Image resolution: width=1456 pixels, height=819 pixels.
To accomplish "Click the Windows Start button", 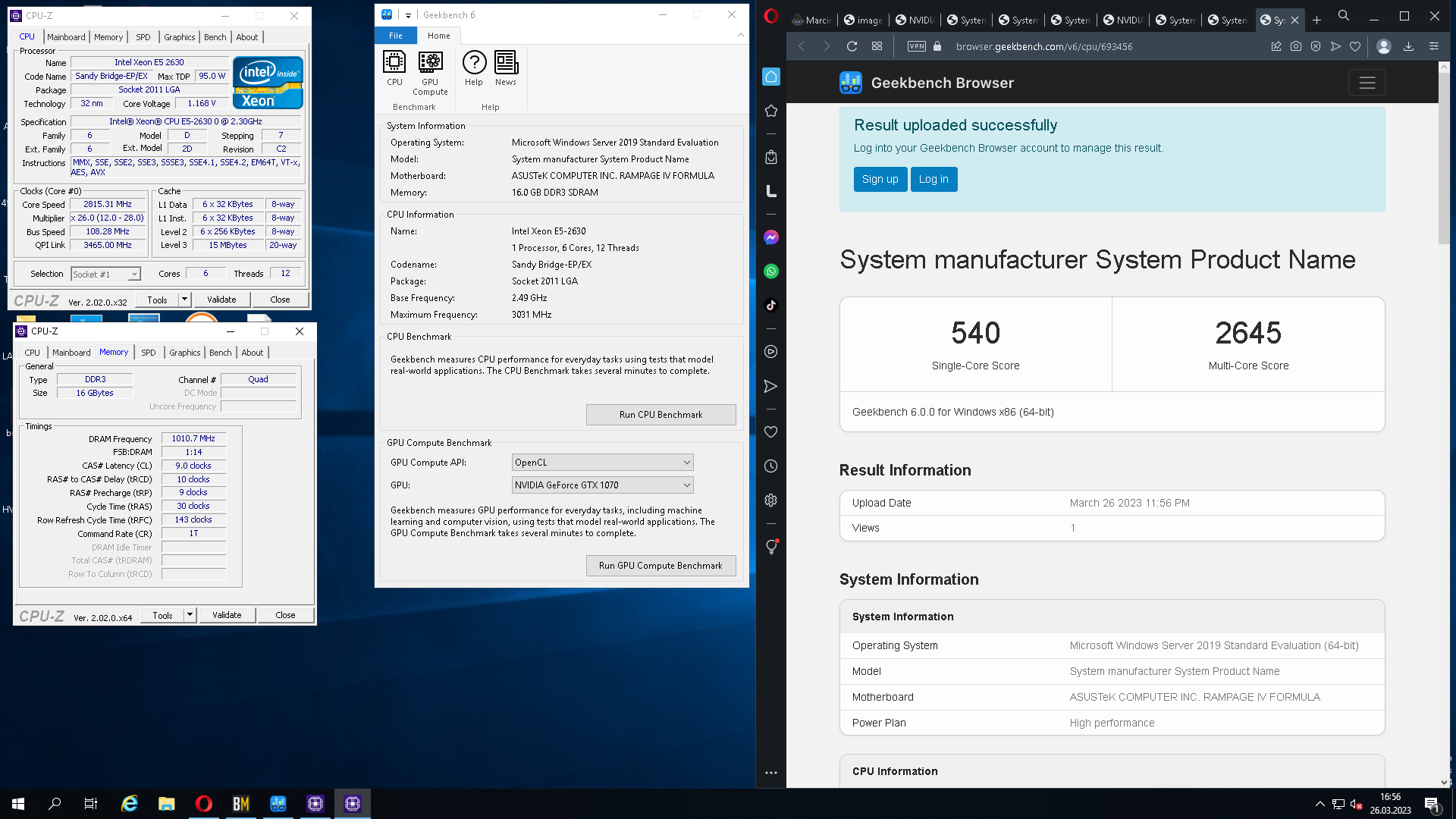I will [18, 804].
